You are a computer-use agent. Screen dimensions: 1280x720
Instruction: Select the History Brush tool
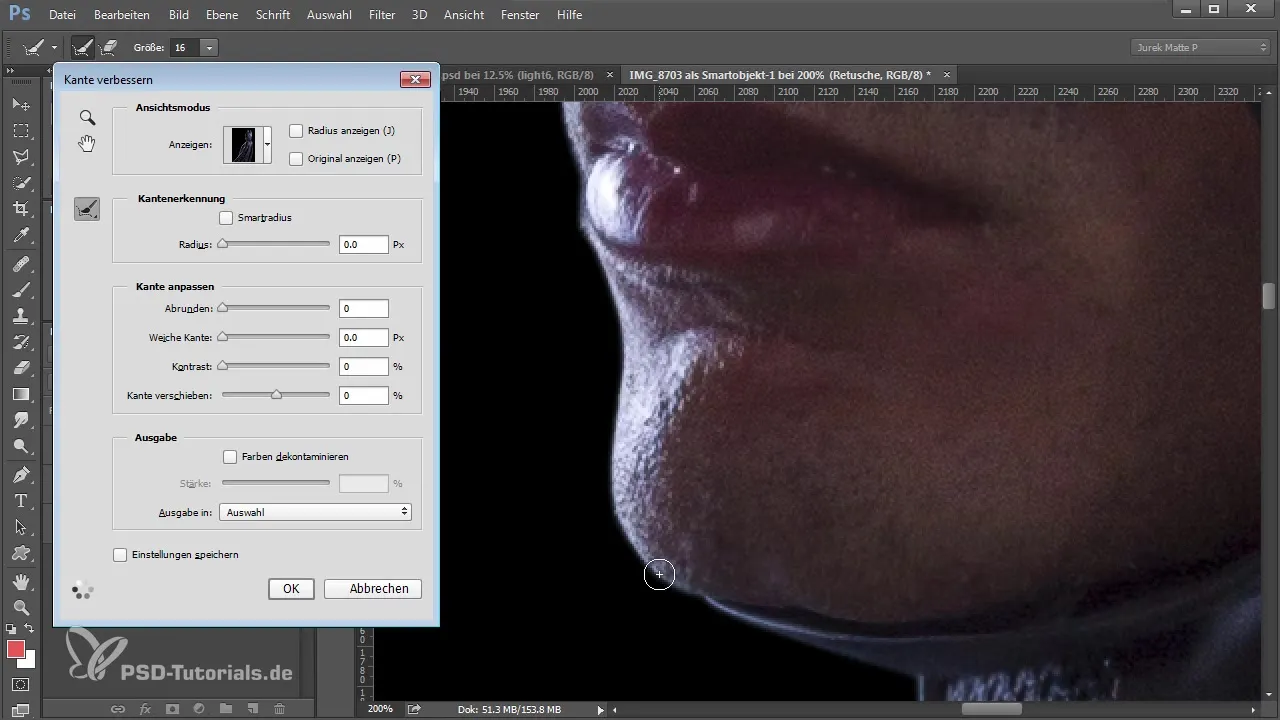pyautogui.click(x=21, y=342)
